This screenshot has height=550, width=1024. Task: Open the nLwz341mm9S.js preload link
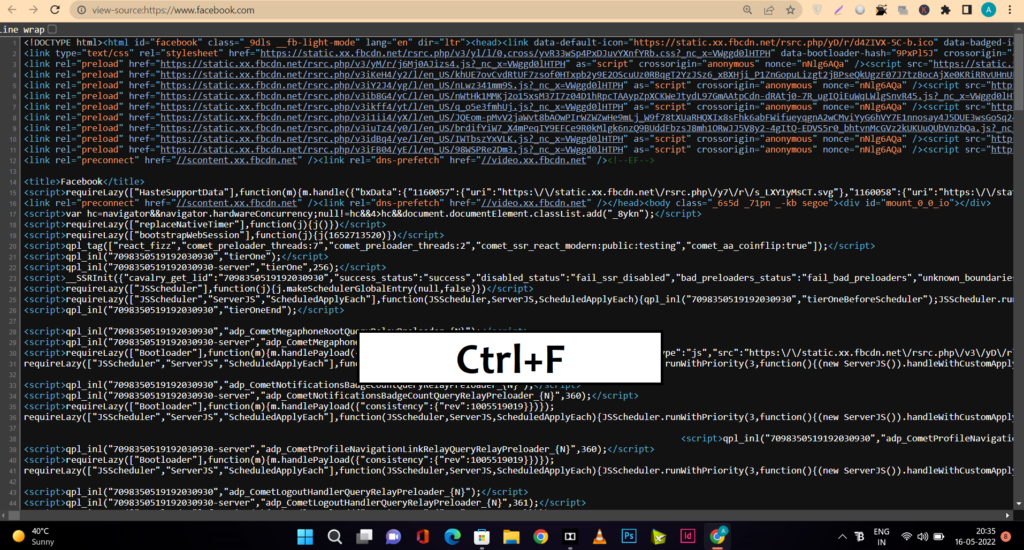(392, 86)
